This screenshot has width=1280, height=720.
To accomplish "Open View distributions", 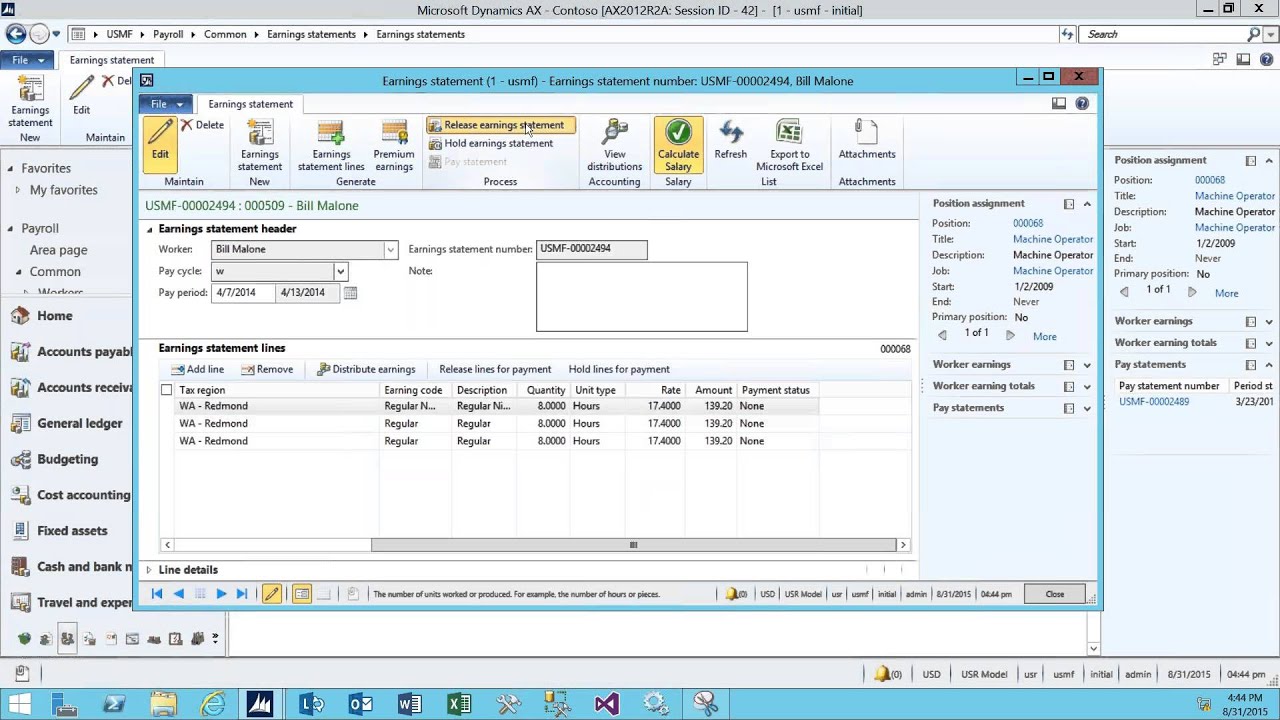I will (615, 146).
